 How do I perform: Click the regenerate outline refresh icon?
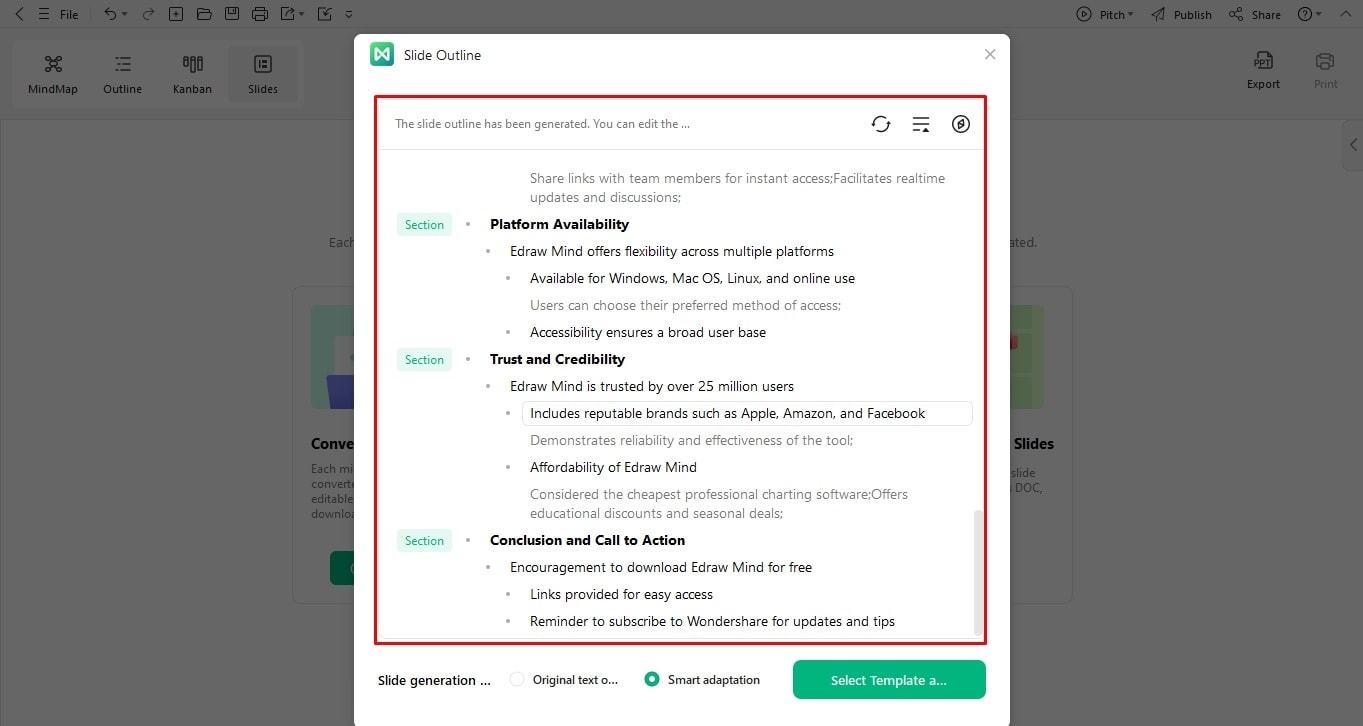click(x=880, y=124)
